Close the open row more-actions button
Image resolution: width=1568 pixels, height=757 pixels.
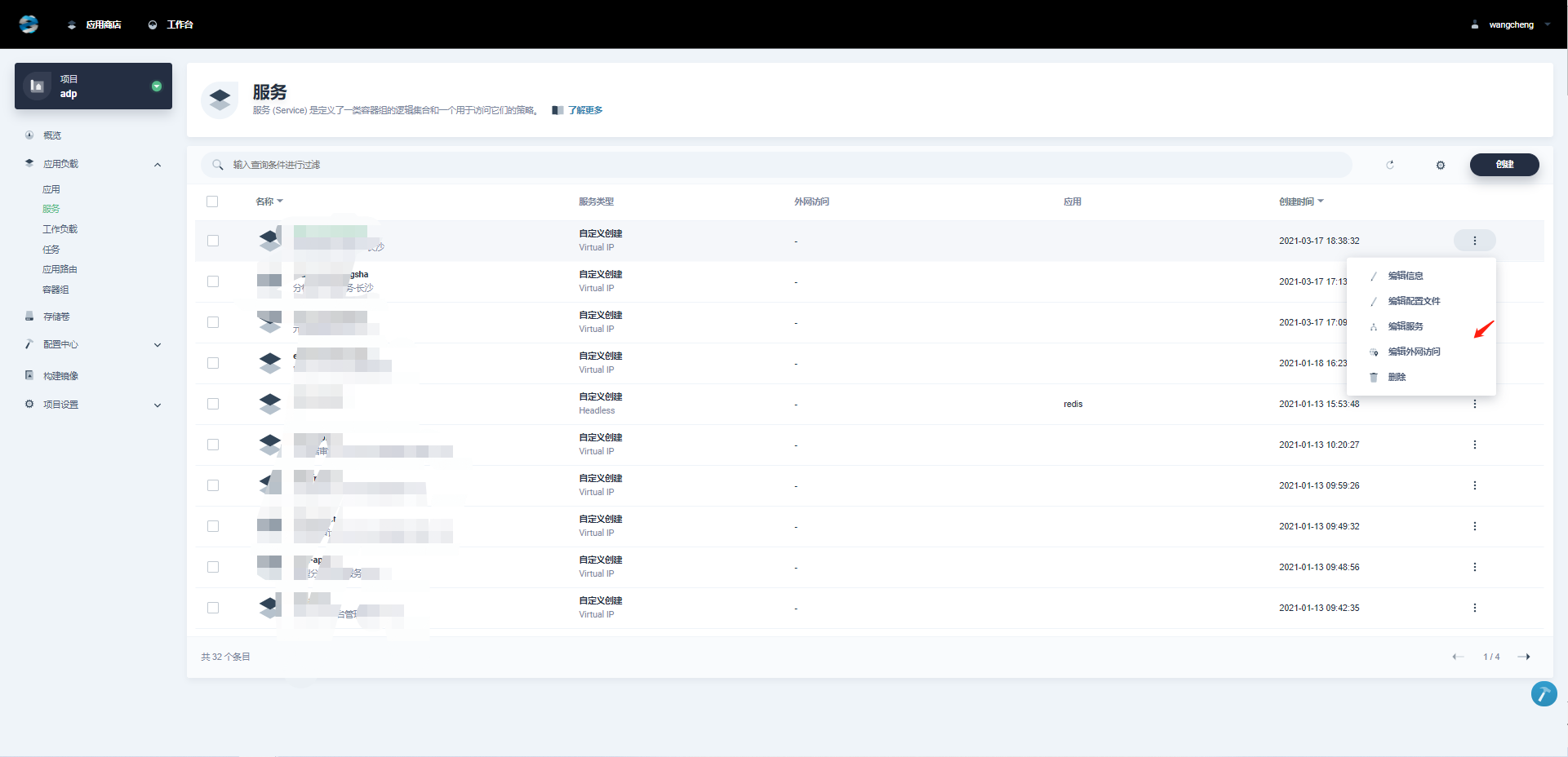(1475, 241)
